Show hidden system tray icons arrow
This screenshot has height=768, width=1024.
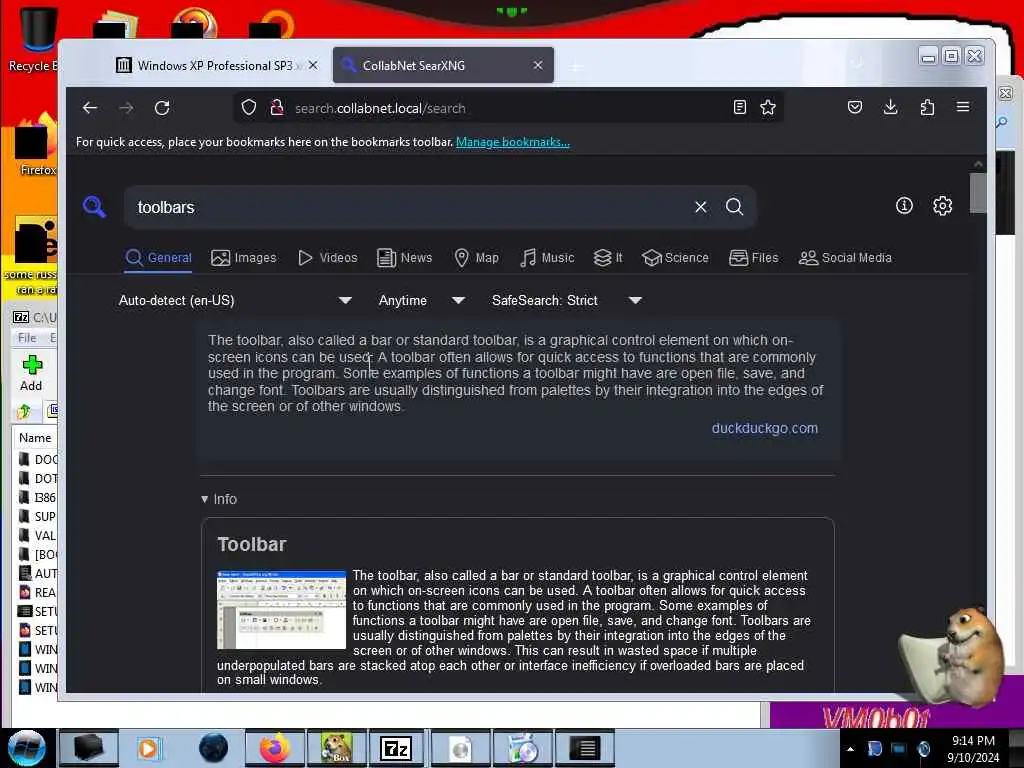(x=850, y=749)
